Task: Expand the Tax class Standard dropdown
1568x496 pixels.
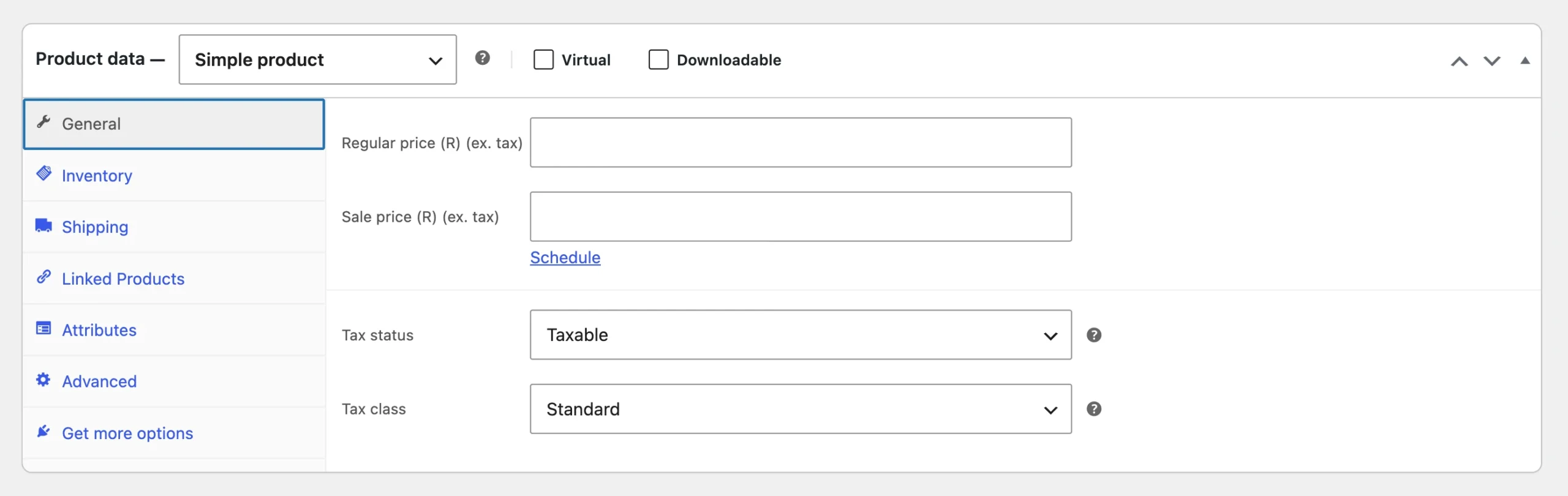Action: 801,409
